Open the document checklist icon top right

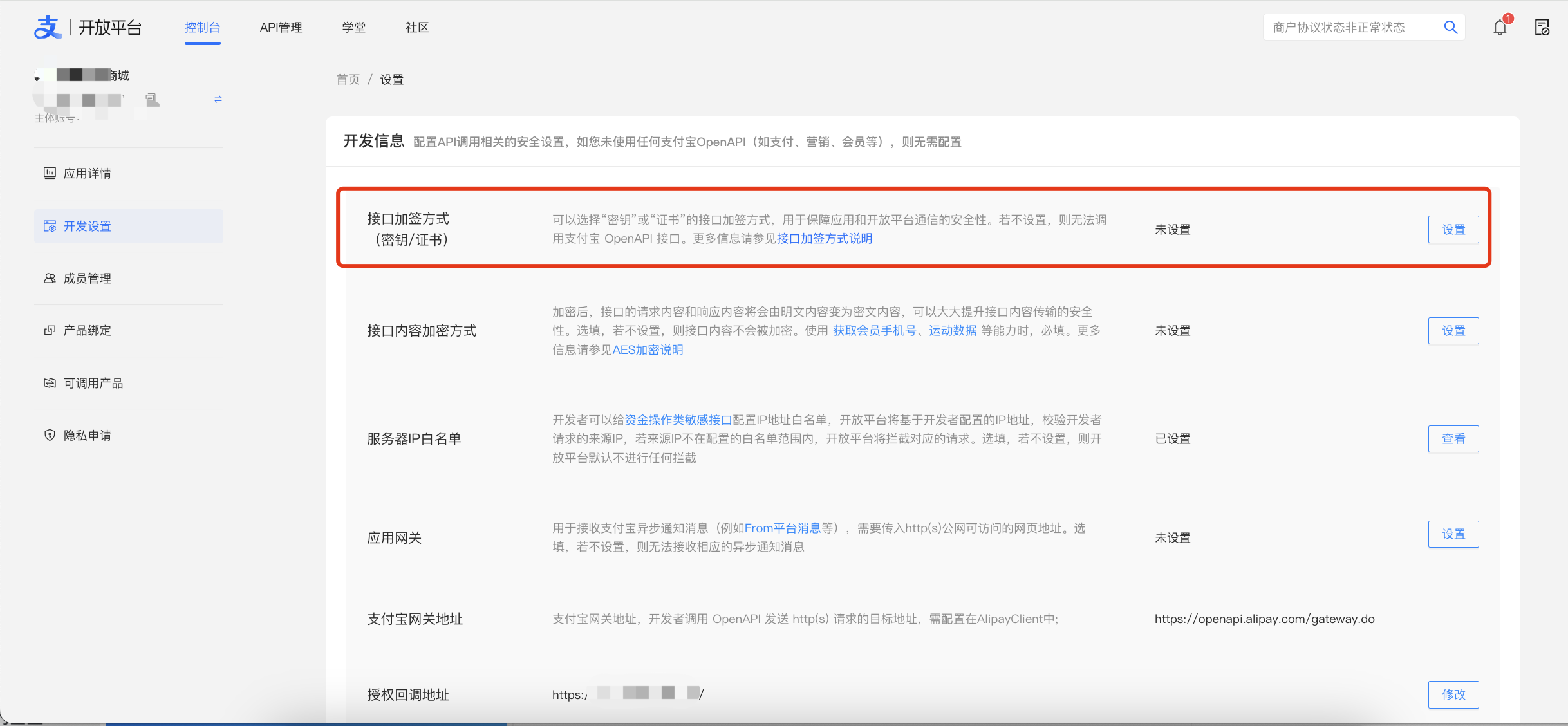[1542, 28]
